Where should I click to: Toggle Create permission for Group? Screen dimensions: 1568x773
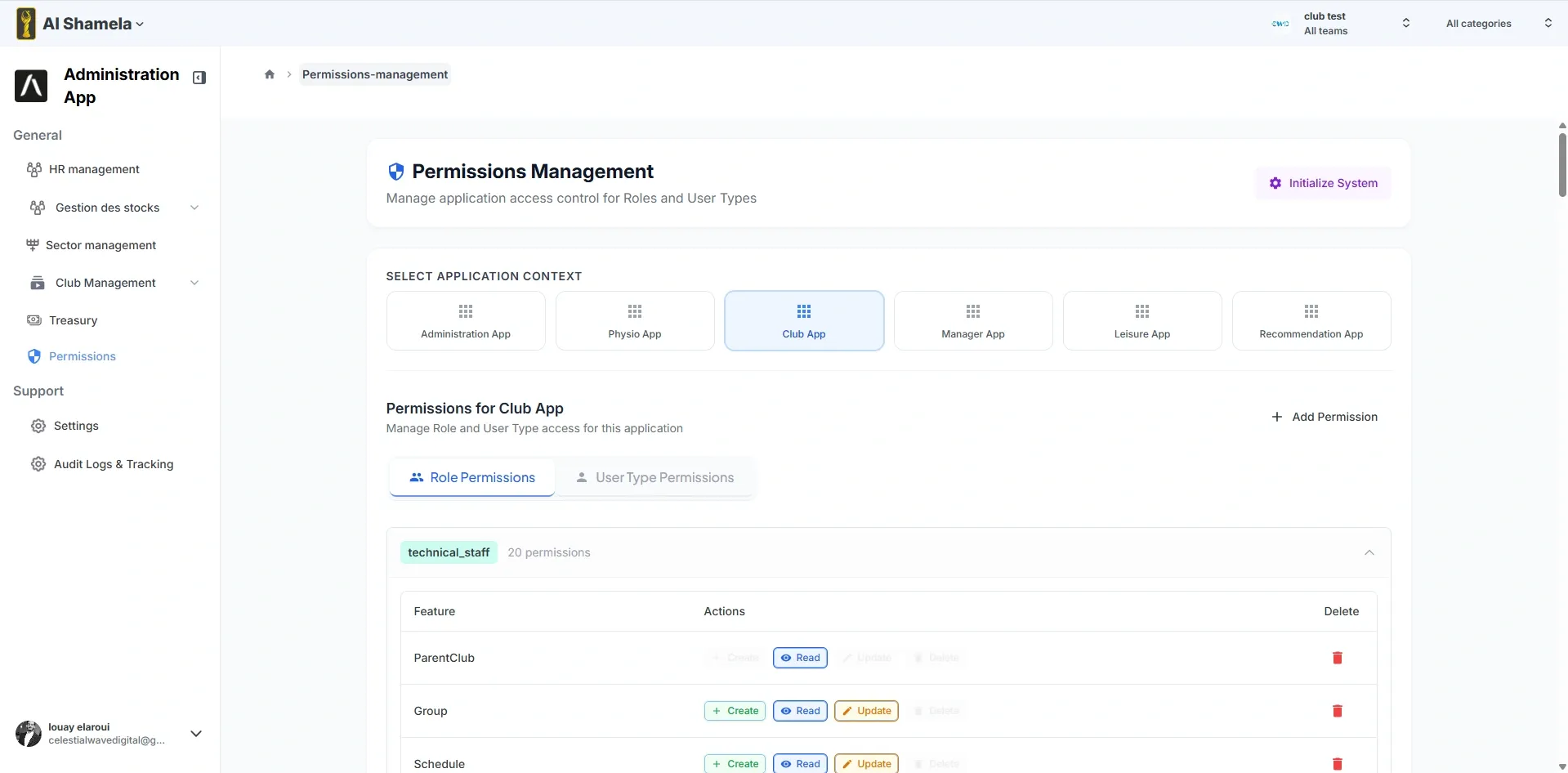[x=735, y=711]
